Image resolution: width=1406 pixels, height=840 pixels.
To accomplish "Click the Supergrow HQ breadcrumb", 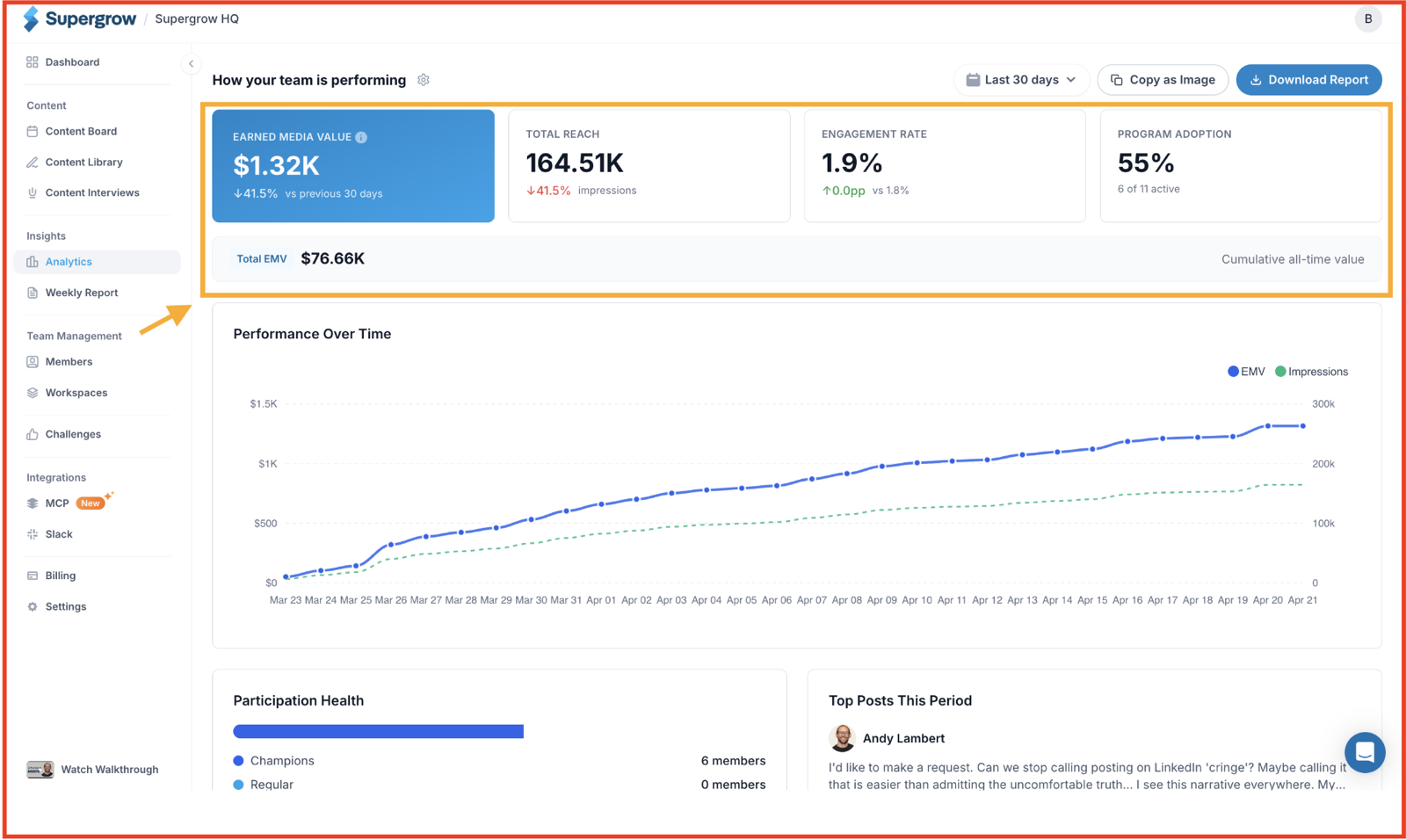I will click(197, 19).
